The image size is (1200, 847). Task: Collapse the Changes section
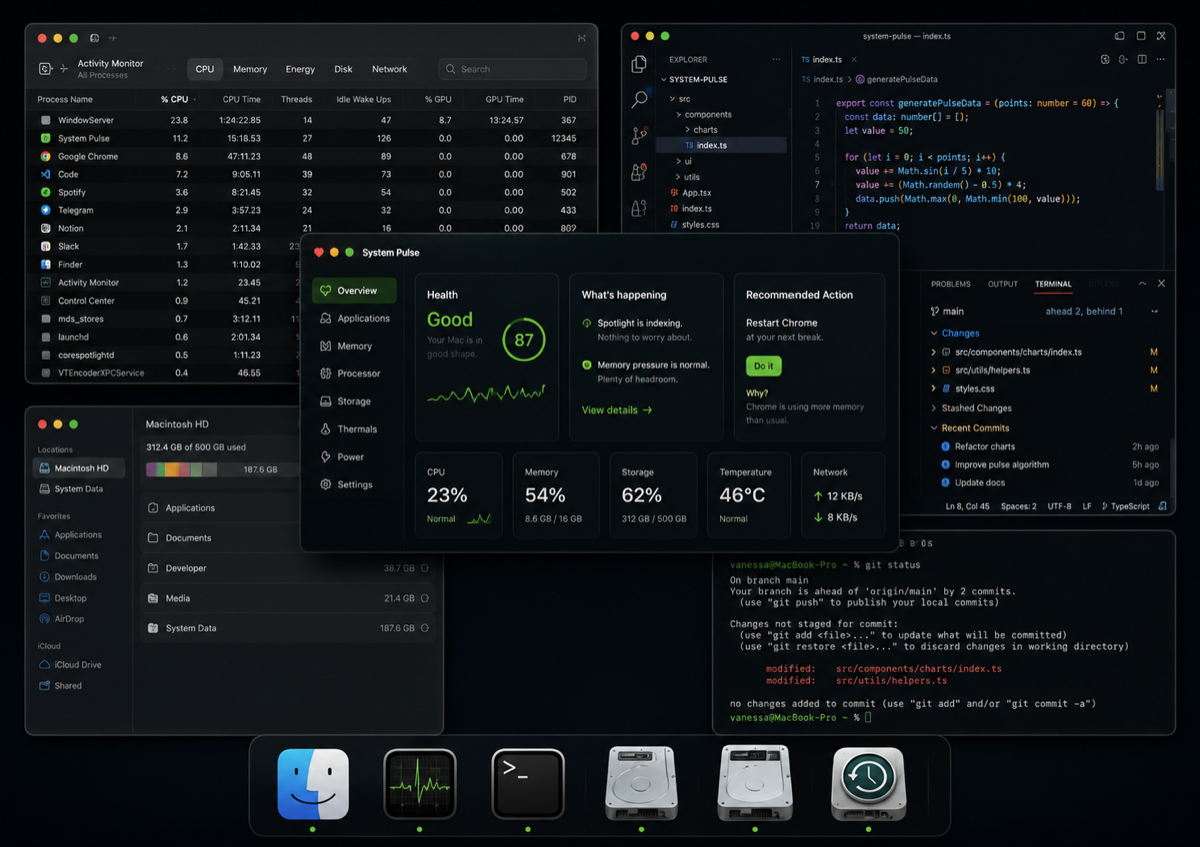click(x=934, y=333)
